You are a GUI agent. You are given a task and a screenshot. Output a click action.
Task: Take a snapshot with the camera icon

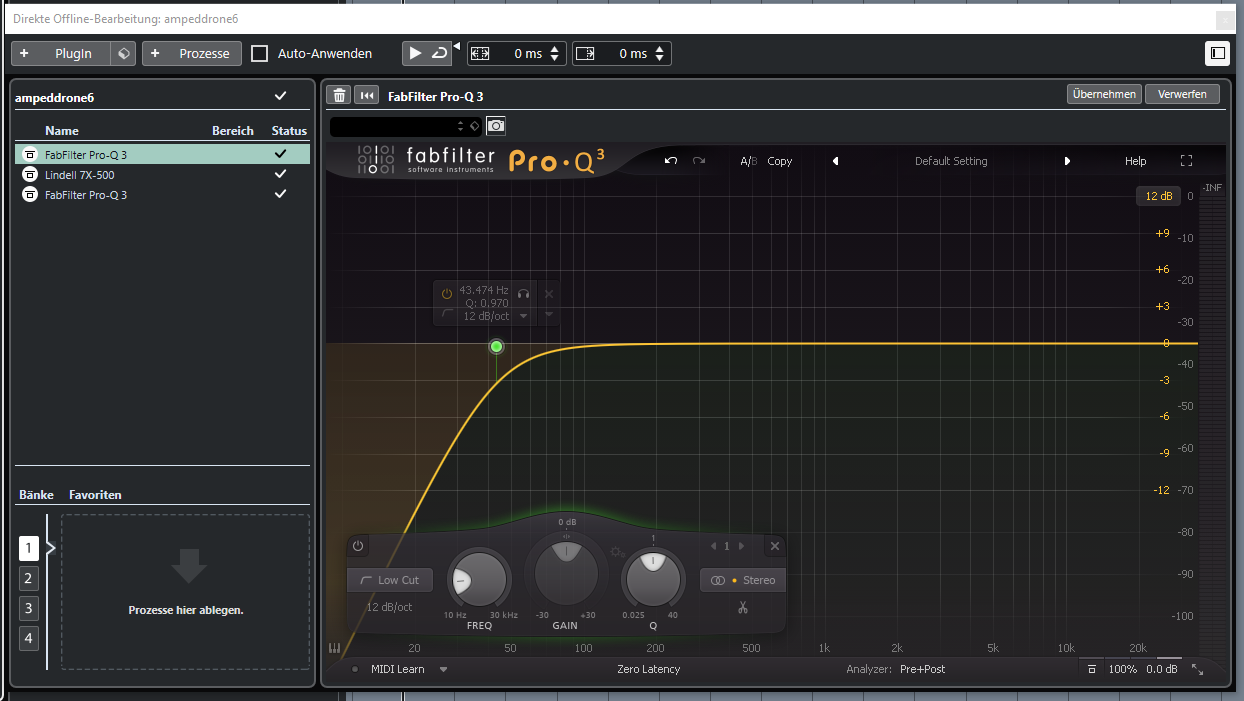point(496,126)
